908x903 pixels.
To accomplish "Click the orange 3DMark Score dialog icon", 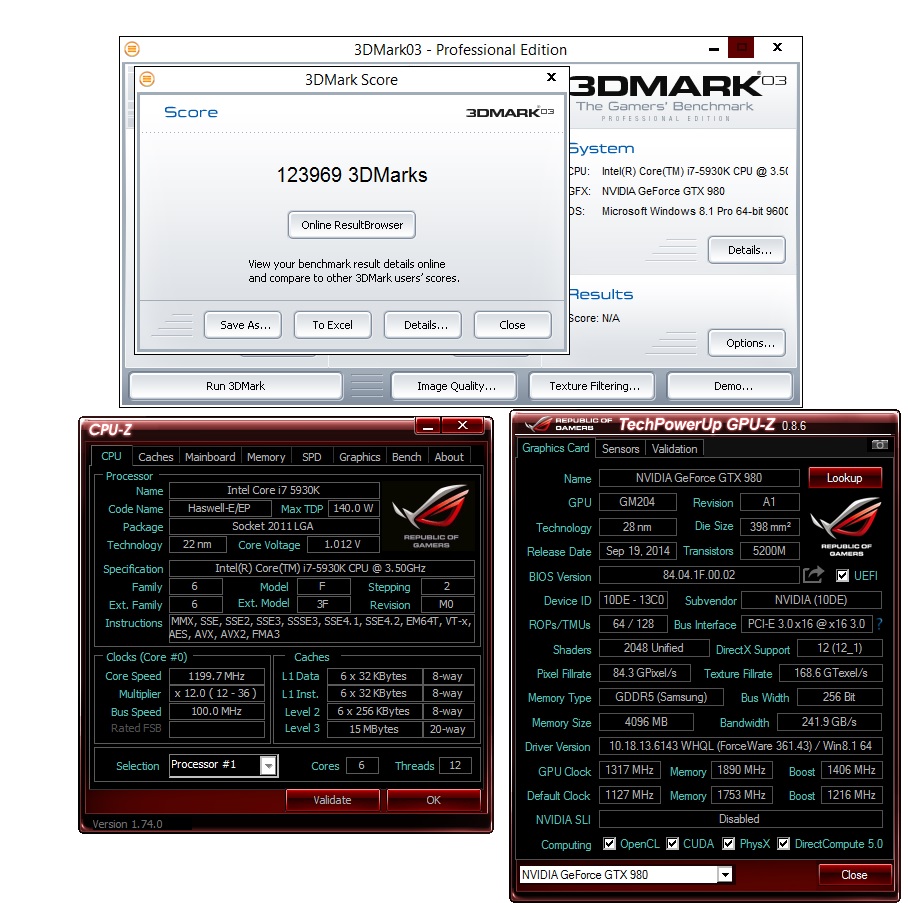I will pos(147,79).
